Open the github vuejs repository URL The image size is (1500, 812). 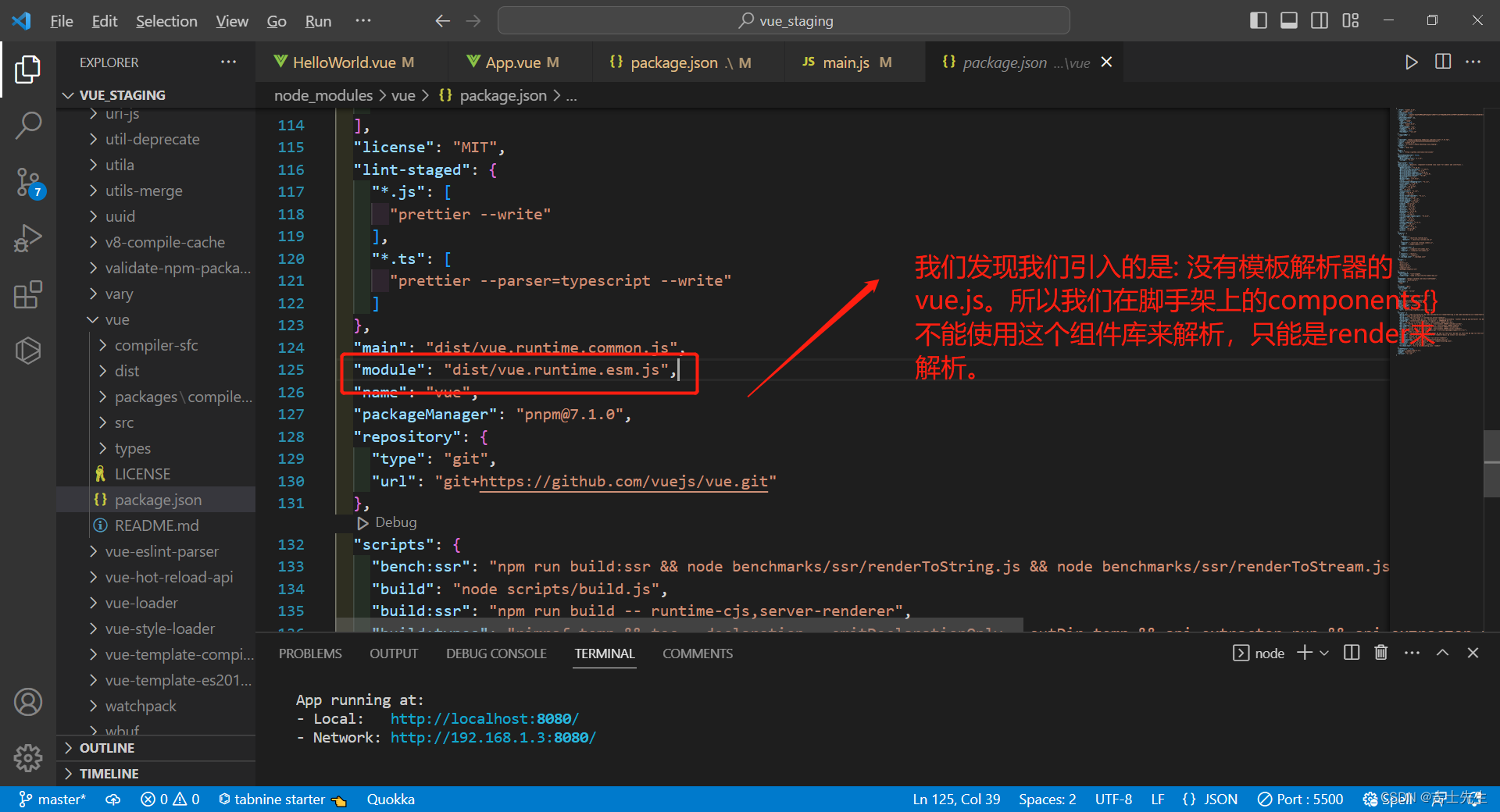[623, 482]
